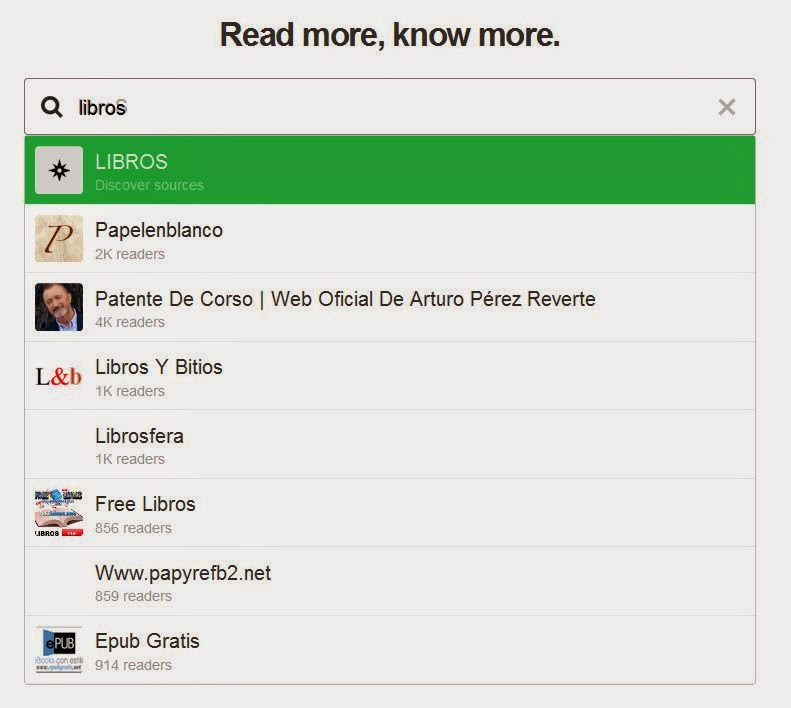Click the 856 readers count text
Viewport: 791px width, 708px height.
(134, 528)
